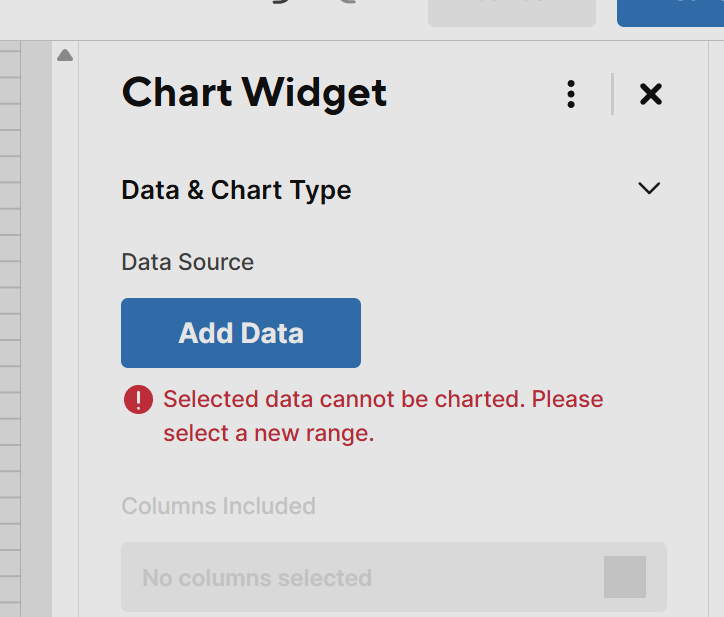724x617 pixels.
Task: Click the red error alert icon
Action: (138, 400)
